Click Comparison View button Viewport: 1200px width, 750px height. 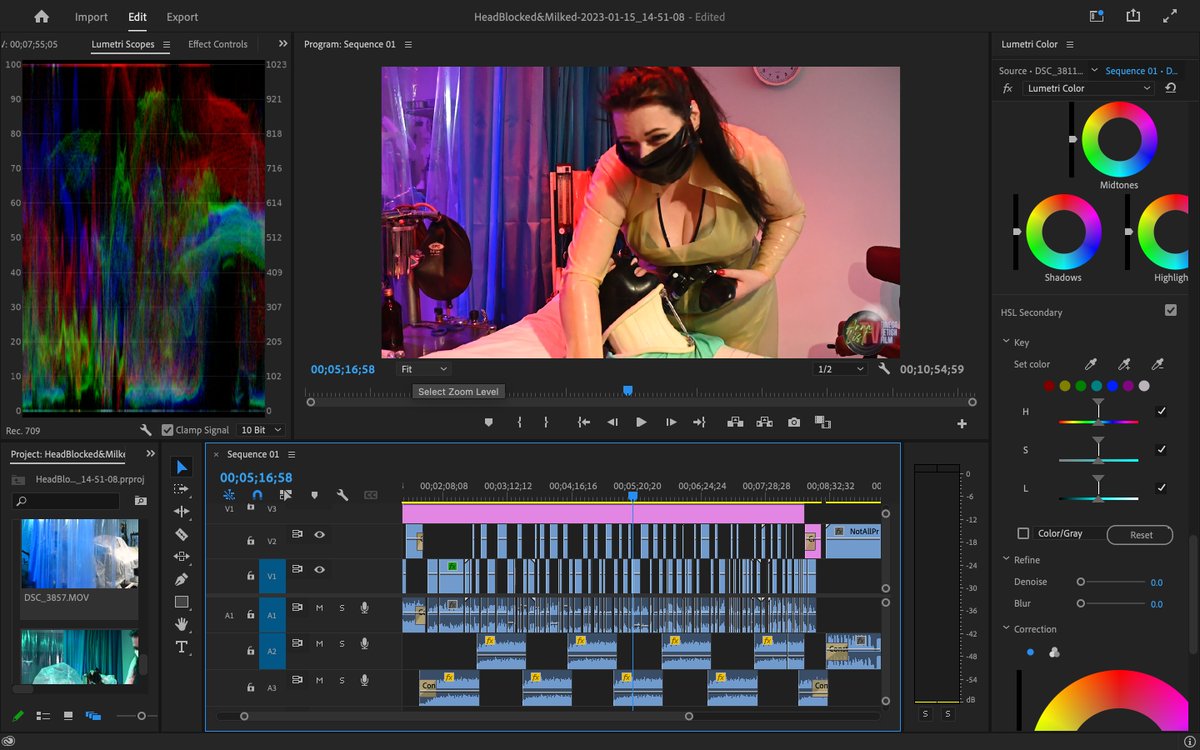[823, 422]
